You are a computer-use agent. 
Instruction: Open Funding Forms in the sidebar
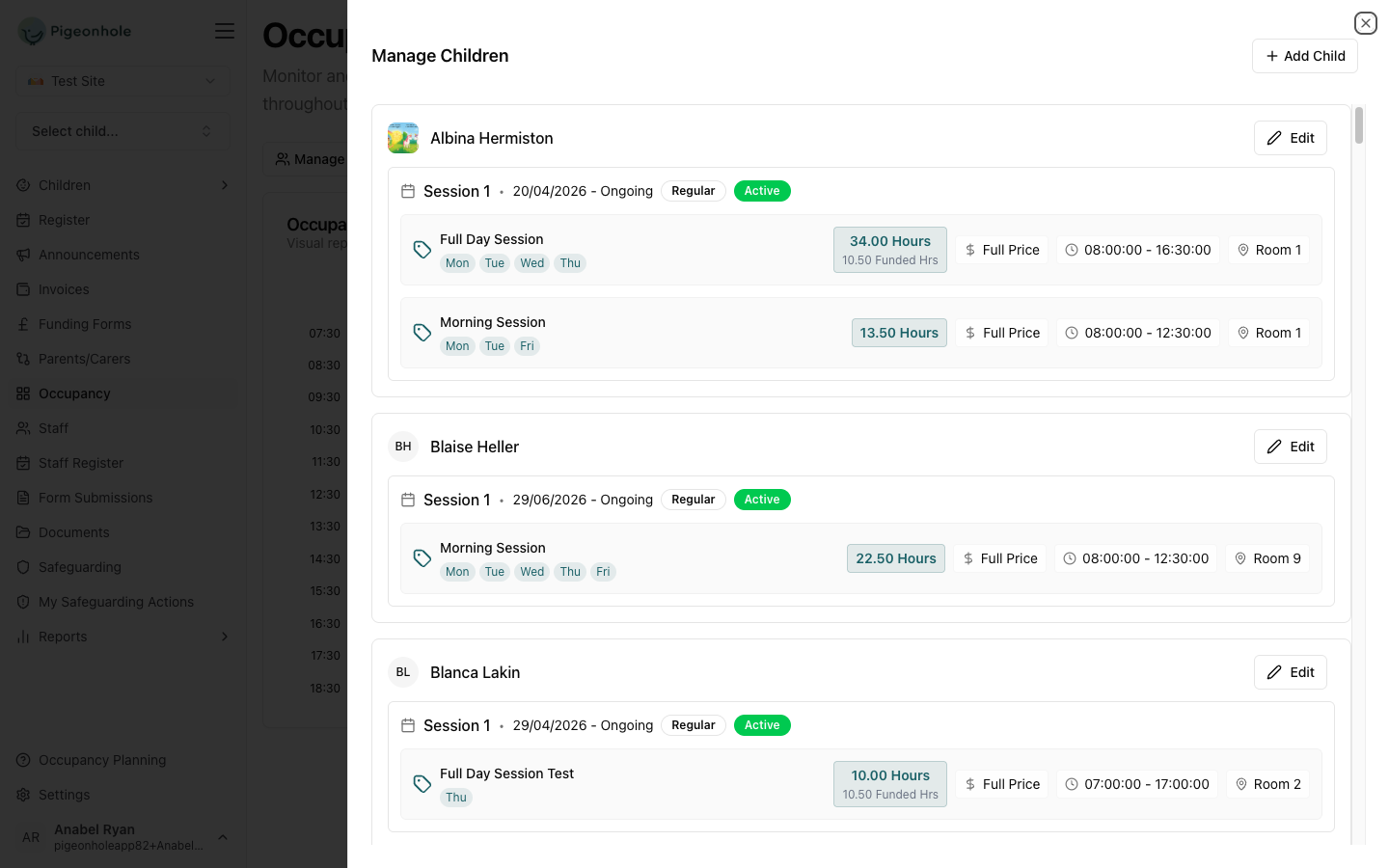tap(123, 324)
